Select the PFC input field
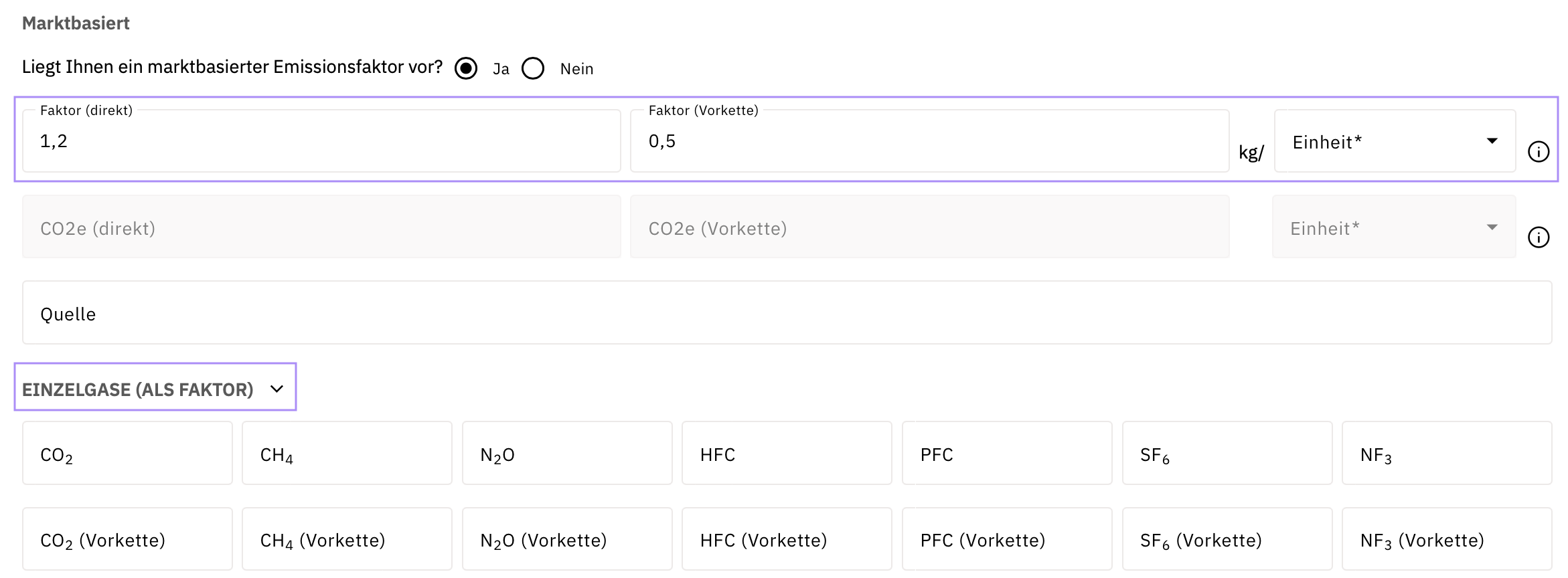The width and height of the screenshot is (1568, 578). pos(1006,454)
